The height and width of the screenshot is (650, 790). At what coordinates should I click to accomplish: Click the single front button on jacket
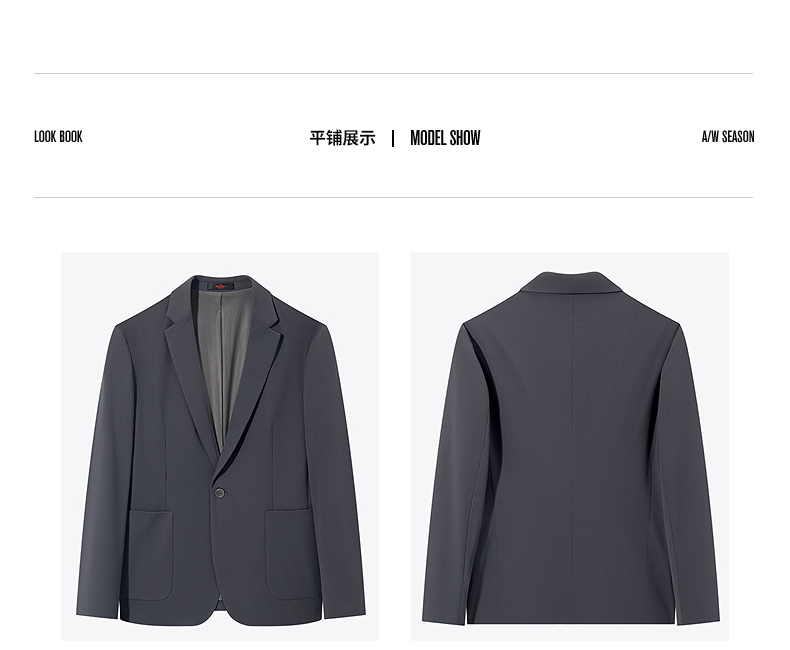coord(220,492)
